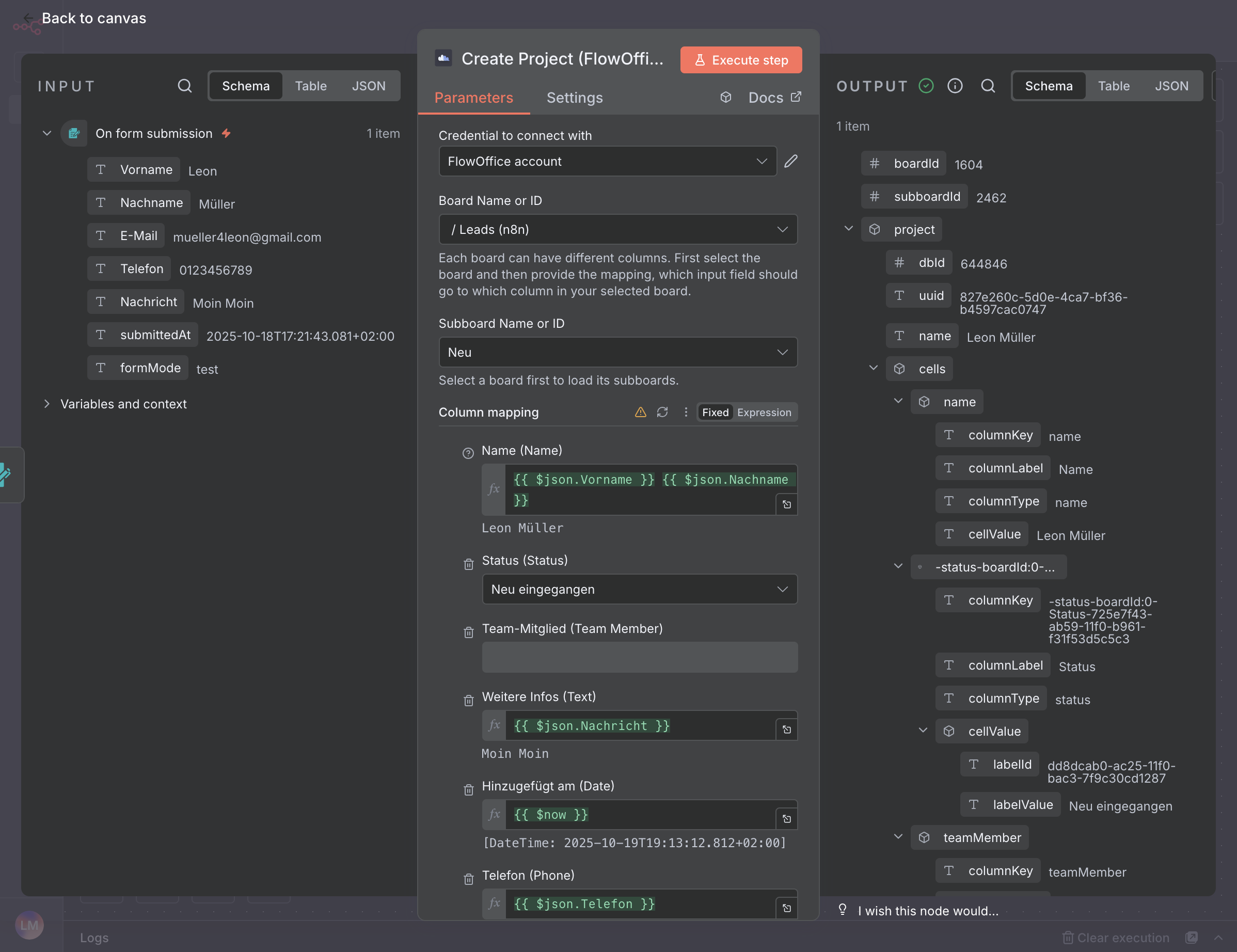
Task: Open the Settings tab
Action: click(574, 98)
